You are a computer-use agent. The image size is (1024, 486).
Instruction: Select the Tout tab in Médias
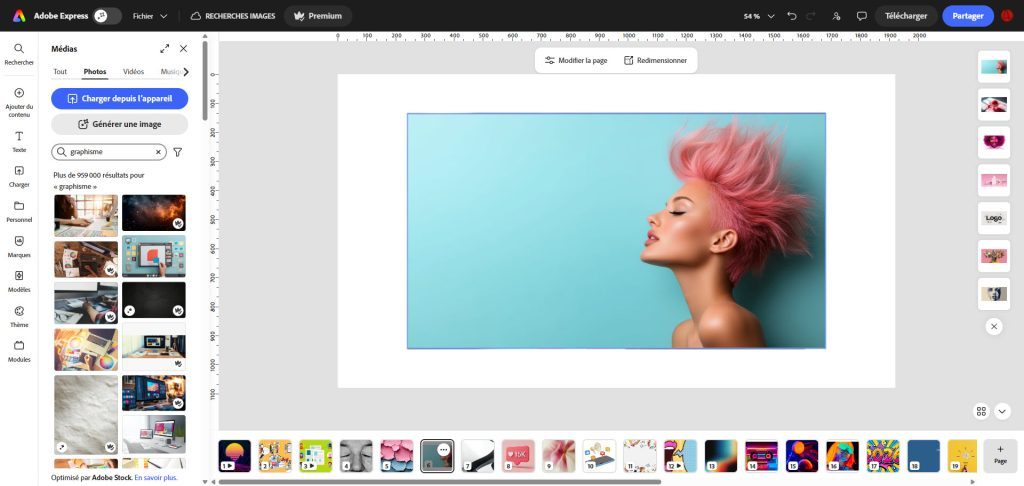pyautogui.click(x=60, y=72)
